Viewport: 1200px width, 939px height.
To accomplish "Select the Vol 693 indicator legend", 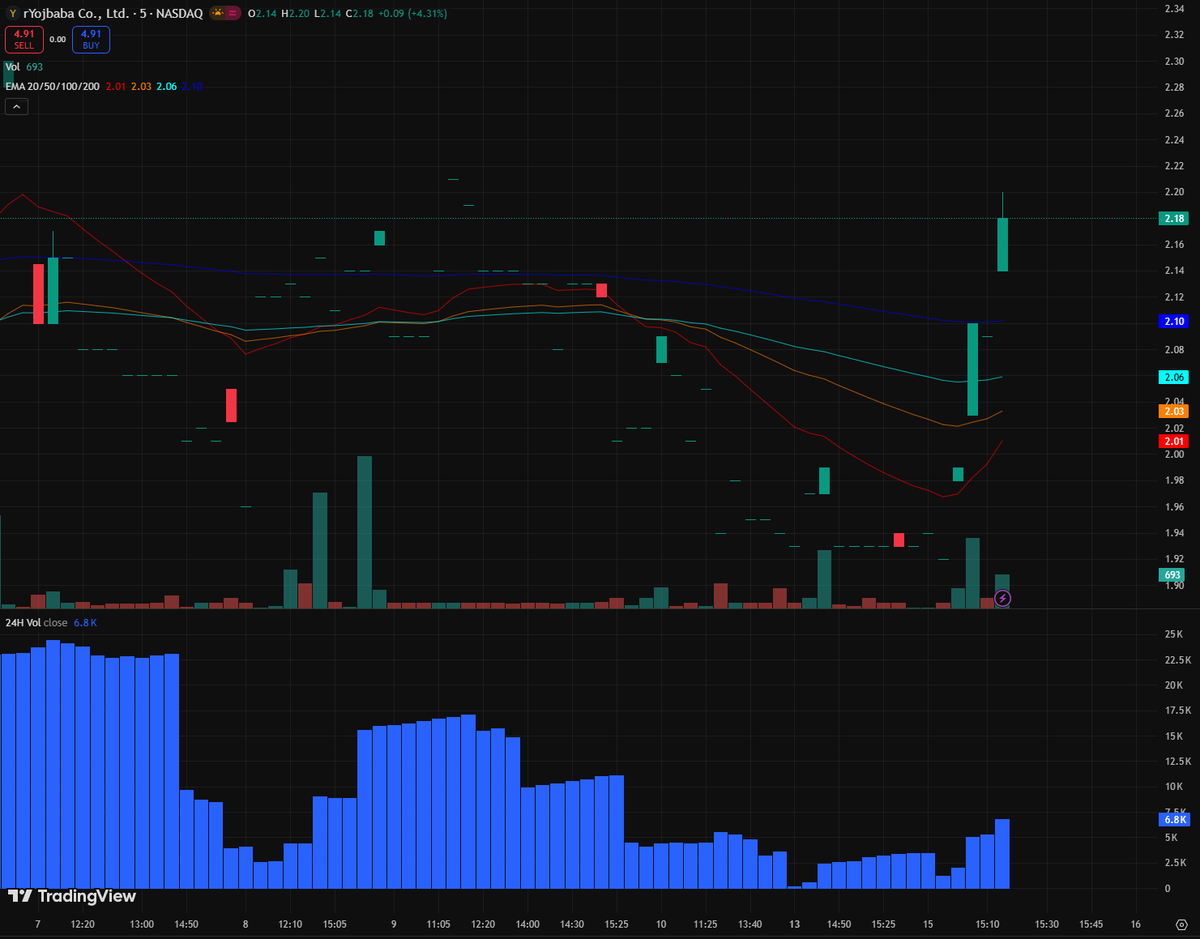I will pyautogui.click(x=23, y=67).
